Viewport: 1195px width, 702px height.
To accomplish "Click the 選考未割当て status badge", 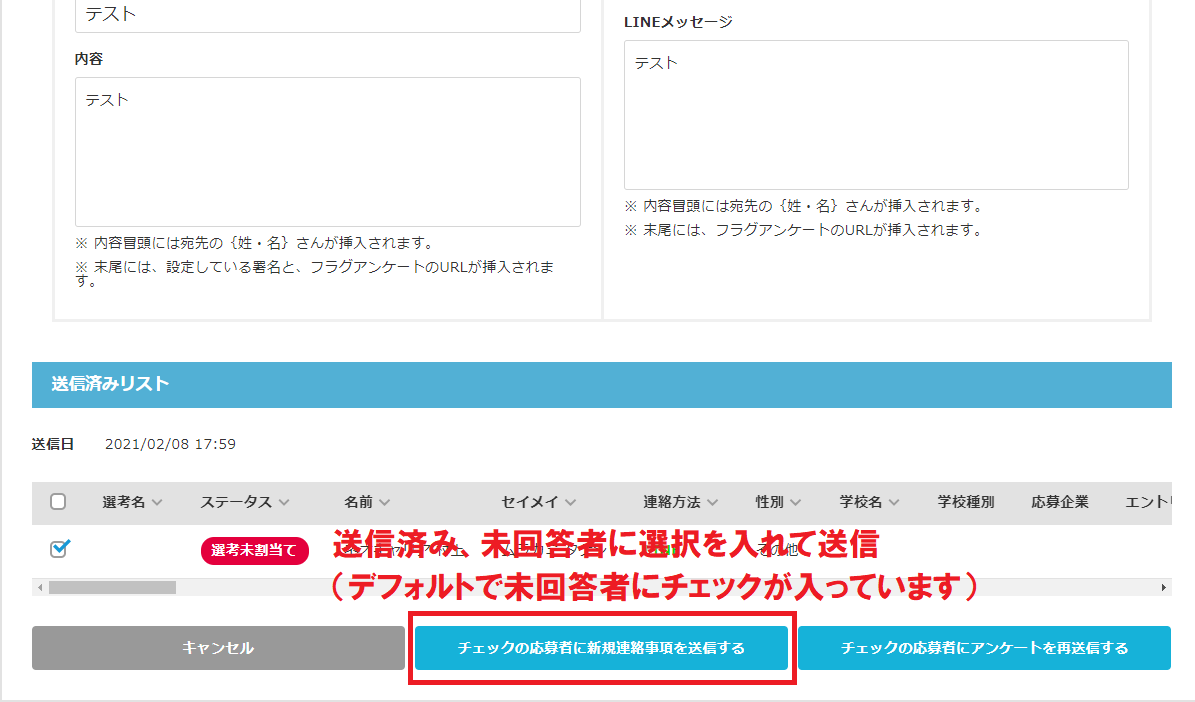I will click(x=255, y=550).
